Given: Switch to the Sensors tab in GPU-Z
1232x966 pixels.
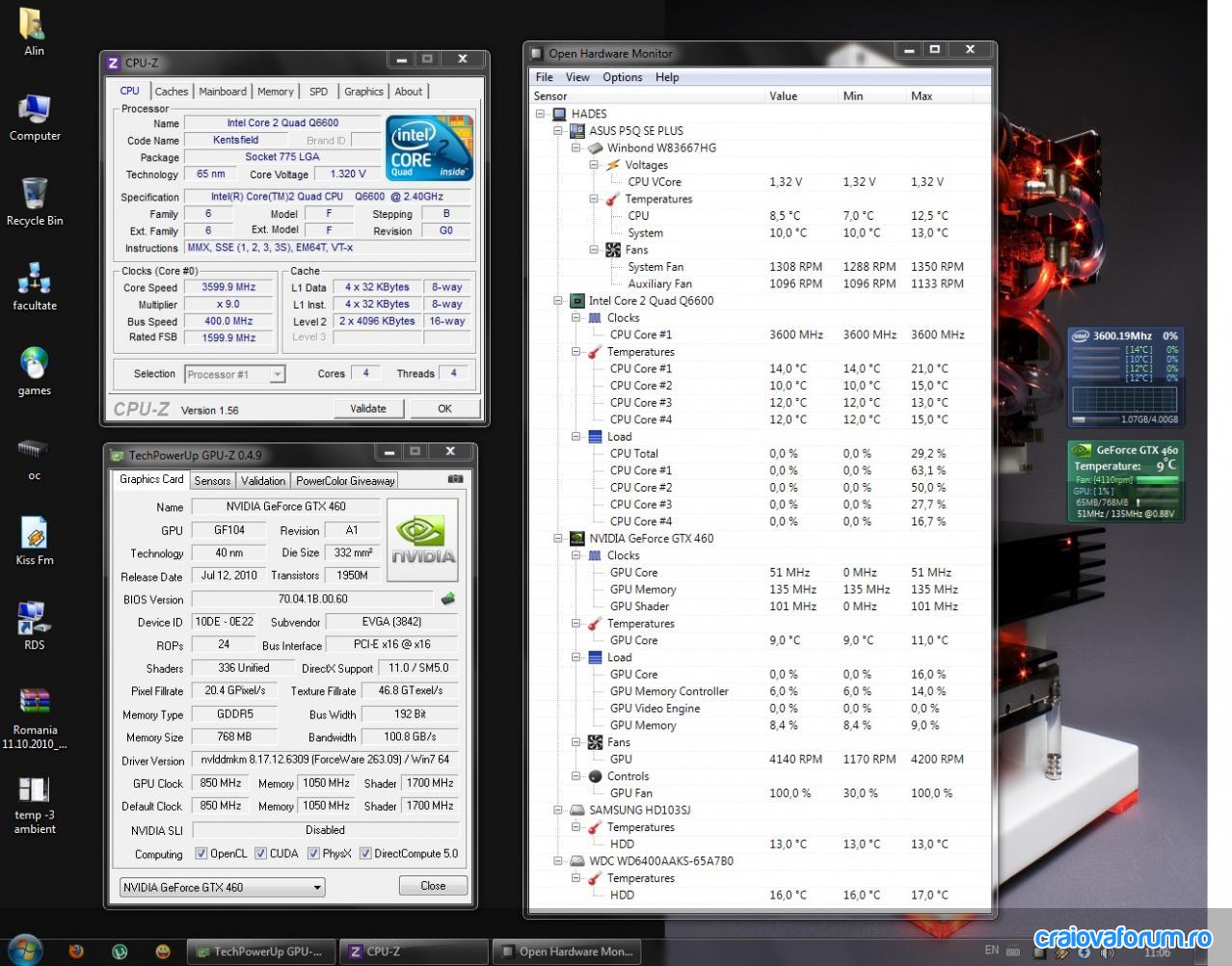Looking at the screenshot, I should (212, 481).
